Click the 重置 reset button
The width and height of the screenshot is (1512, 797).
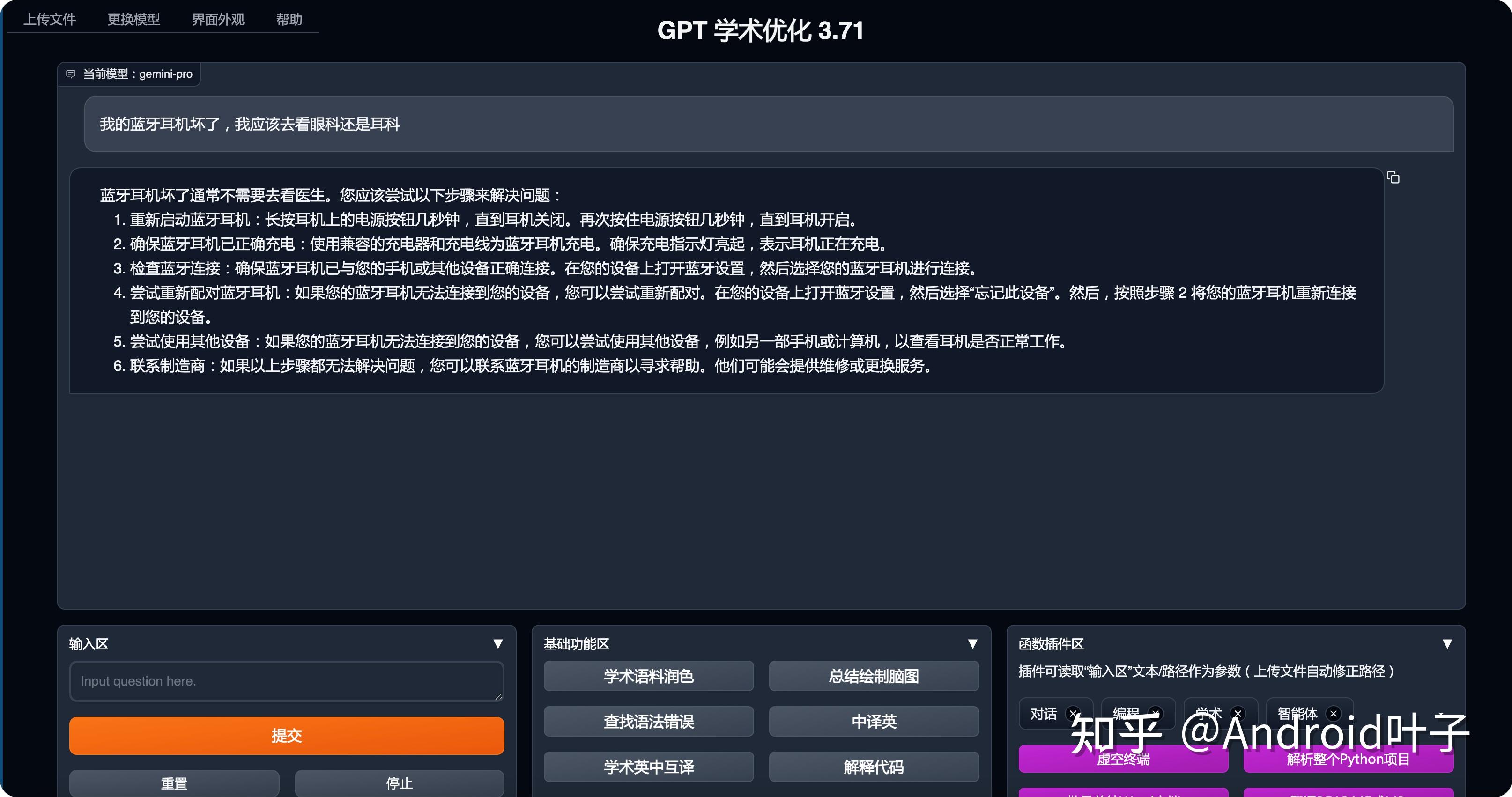[x=174, y=783]
